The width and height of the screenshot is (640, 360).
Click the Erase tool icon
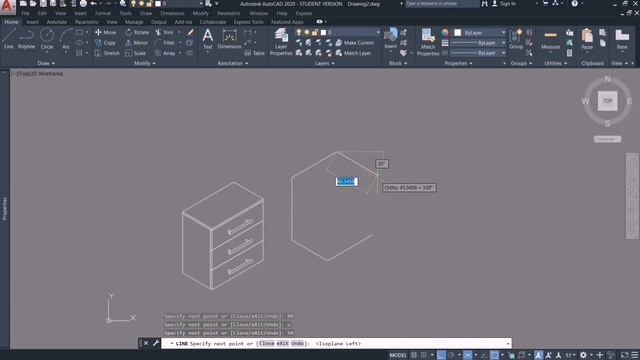click(x=190, y=32)
